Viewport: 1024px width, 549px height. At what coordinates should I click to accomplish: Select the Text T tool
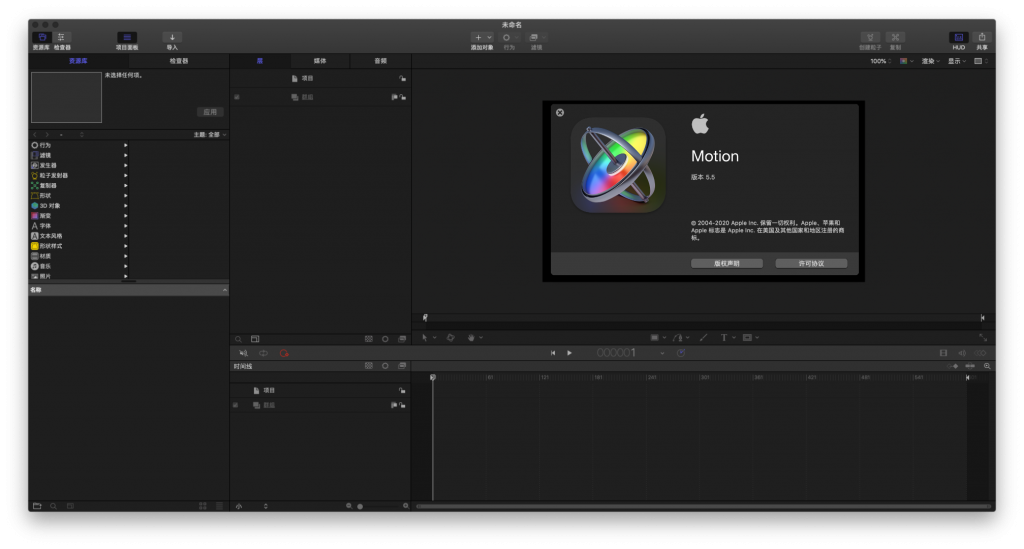pyautogui.click(x=724, y=337)
